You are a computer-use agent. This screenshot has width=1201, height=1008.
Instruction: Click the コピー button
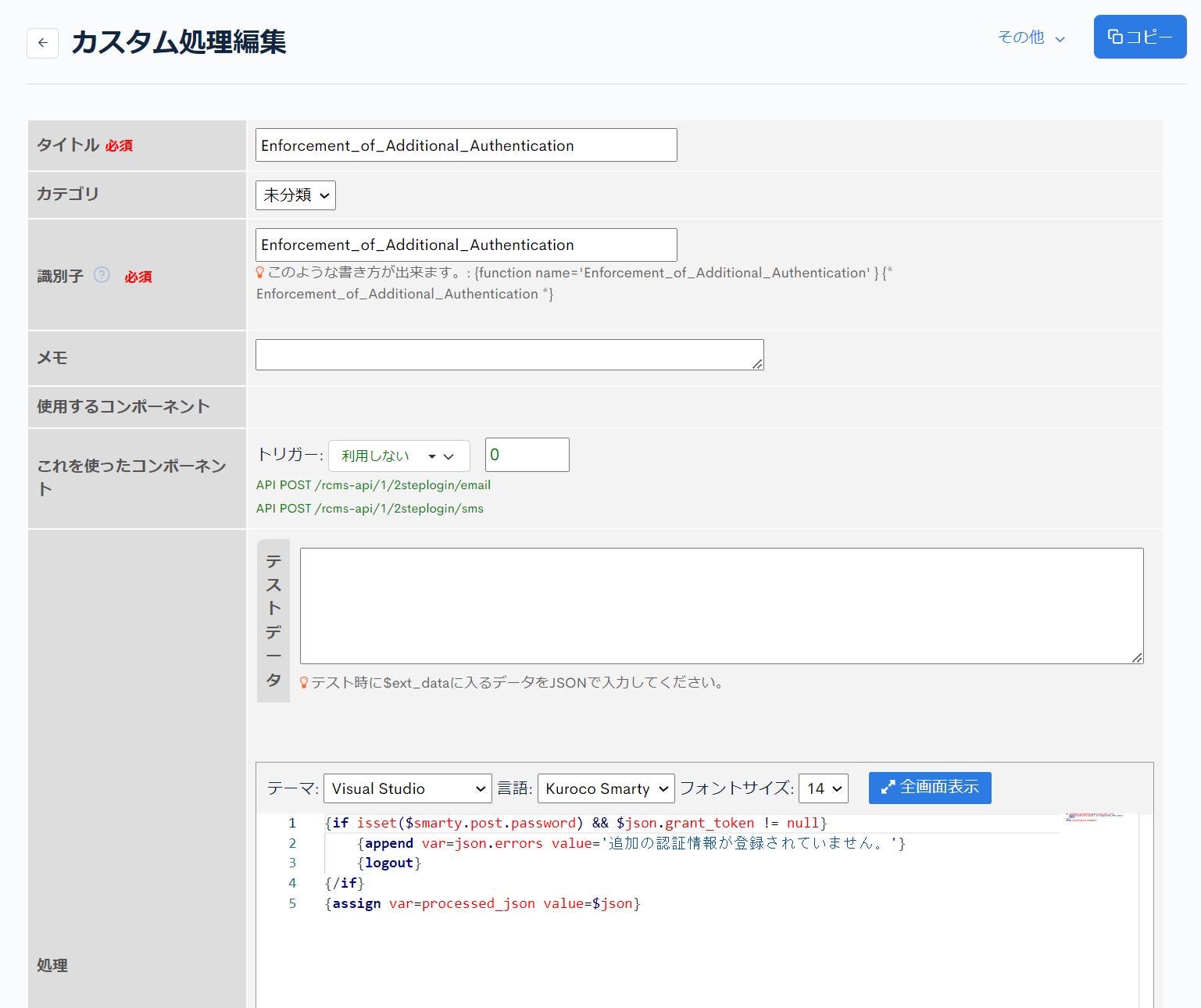1140,37
